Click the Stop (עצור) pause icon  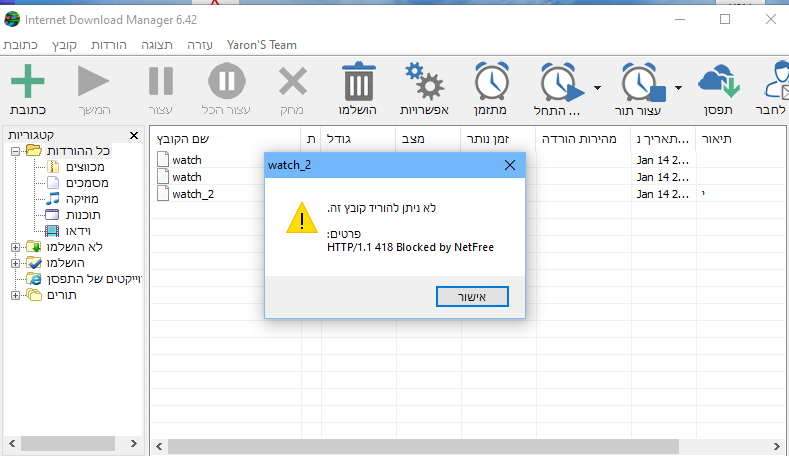(161, 81)
